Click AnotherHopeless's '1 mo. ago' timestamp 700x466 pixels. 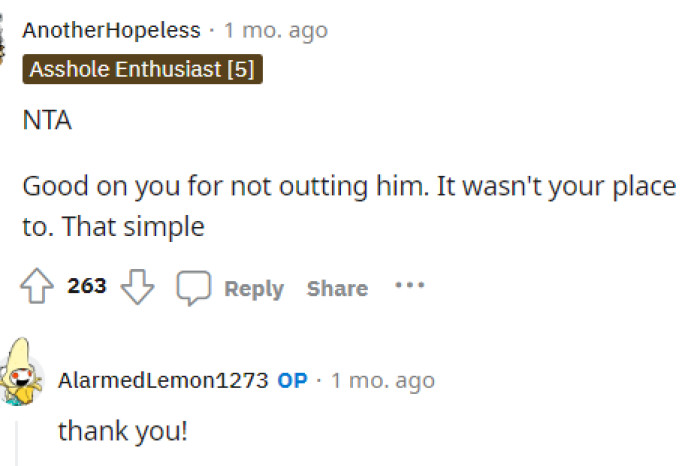coord(276,31)
